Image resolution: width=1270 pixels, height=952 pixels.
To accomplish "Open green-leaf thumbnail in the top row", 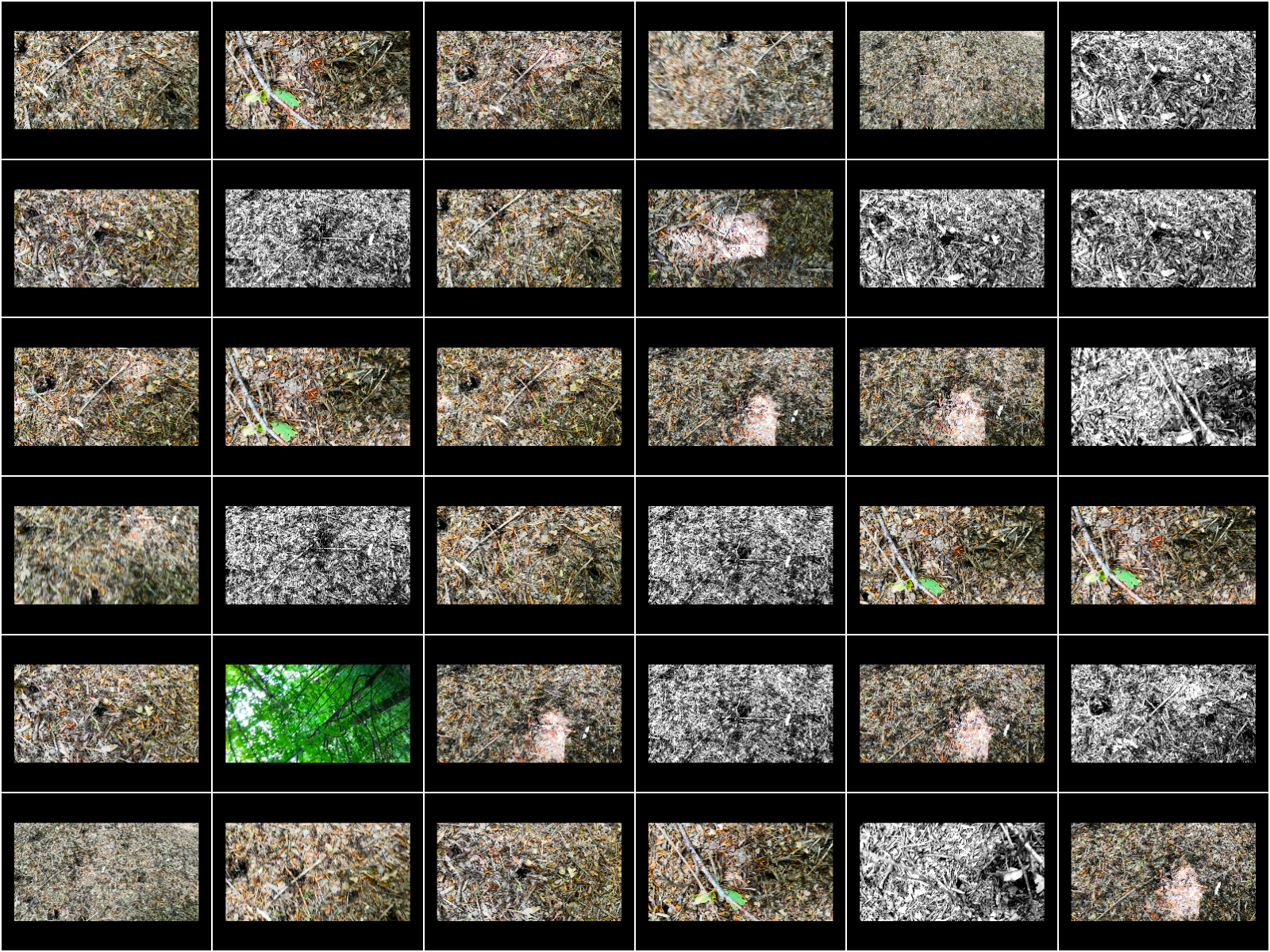I will 317,80.
